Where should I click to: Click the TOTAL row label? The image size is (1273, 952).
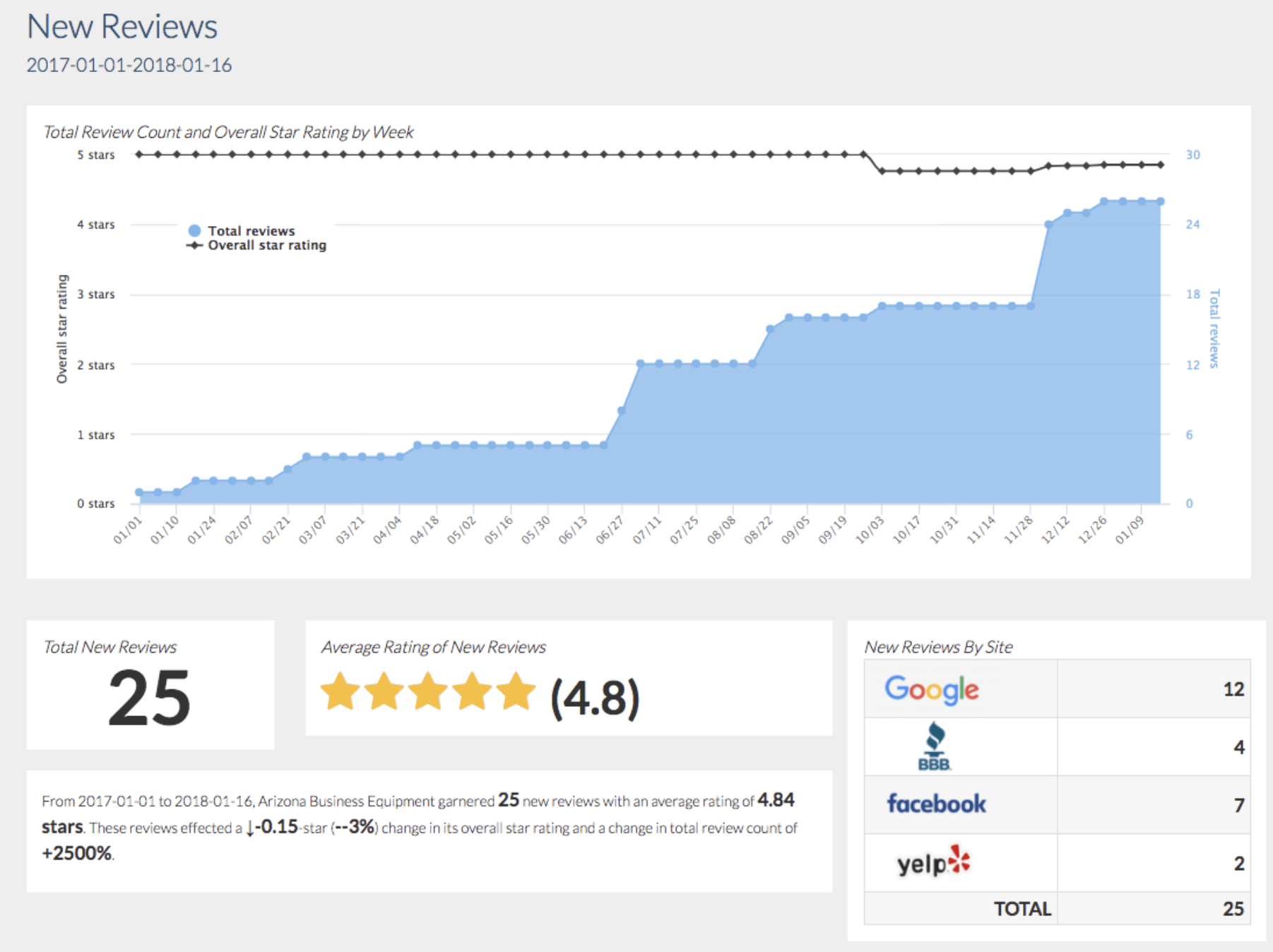[x=1022, y=909]
